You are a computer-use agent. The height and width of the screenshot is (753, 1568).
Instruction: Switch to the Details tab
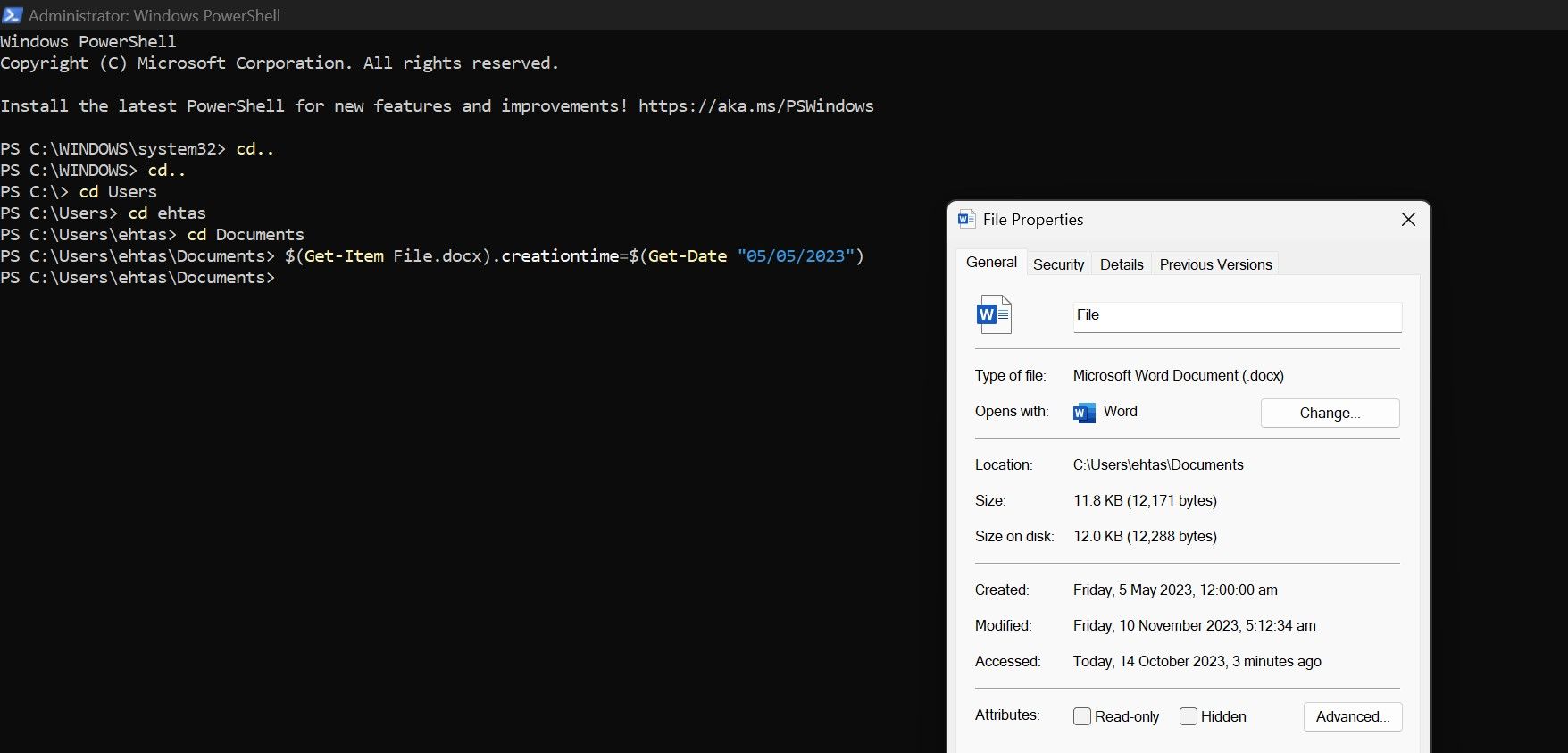tap(1122, 264)
